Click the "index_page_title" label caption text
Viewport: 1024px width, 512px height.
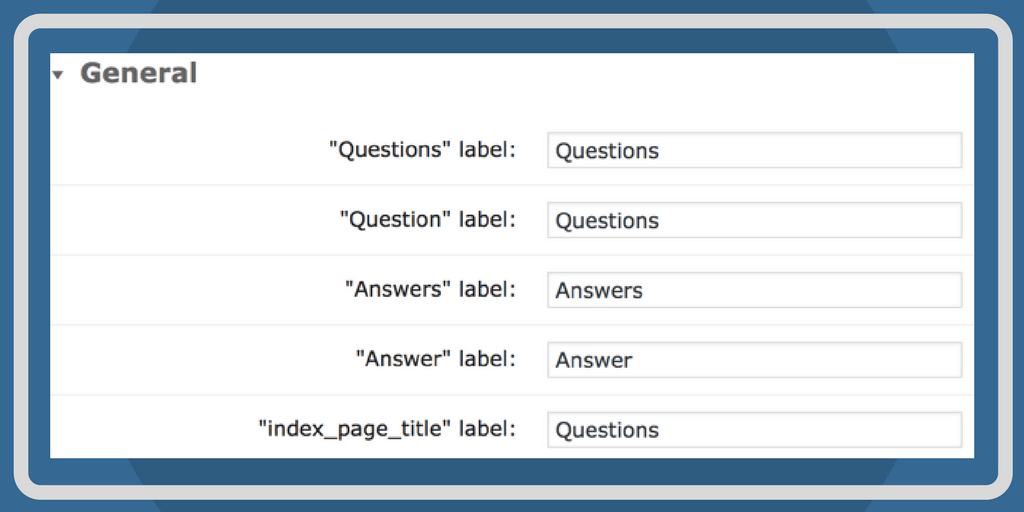(x=387, y=430)
